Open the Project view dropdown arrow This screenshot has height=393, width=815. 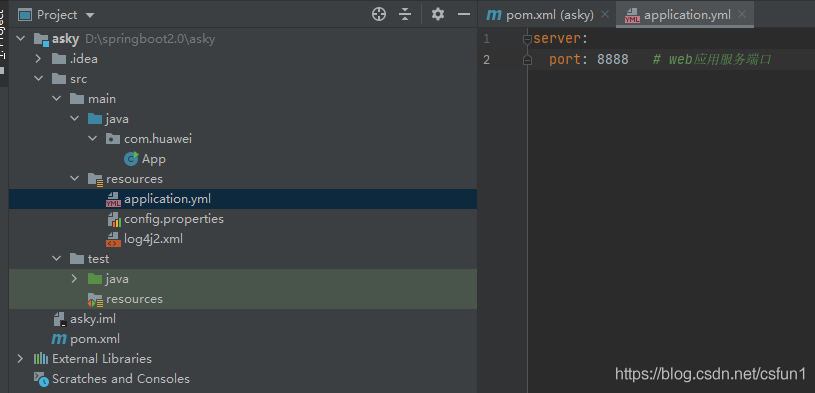pos(89,16)
